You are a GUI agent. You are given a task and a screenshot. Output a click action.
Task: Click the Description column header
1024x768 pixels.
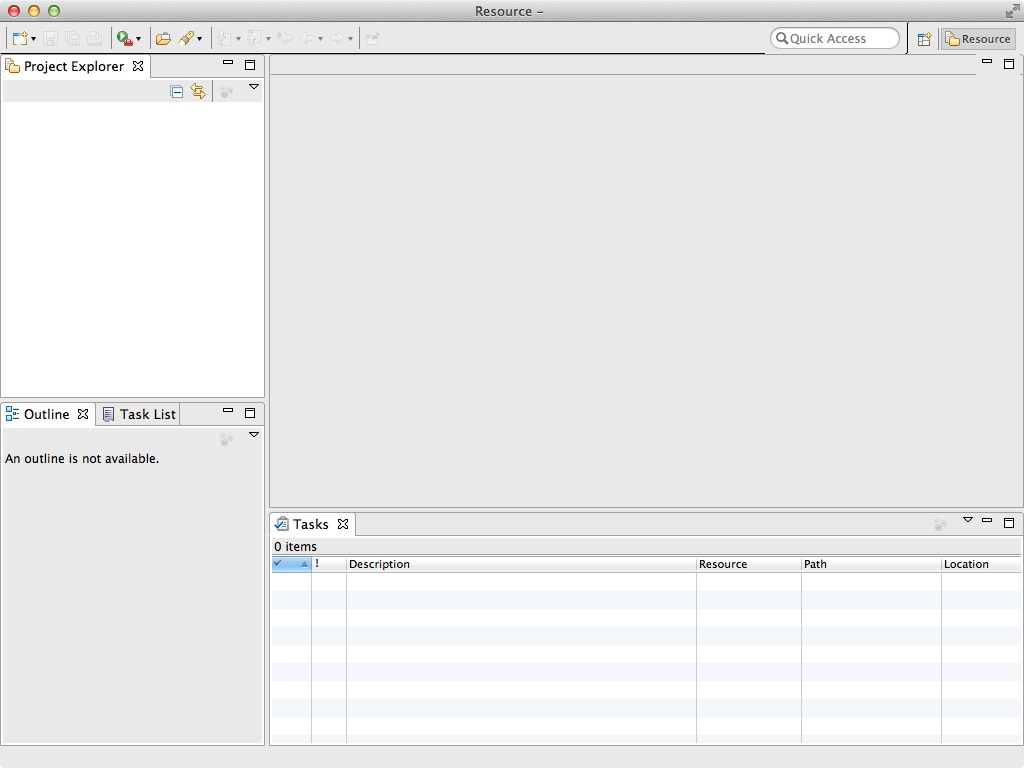[520, 564]
